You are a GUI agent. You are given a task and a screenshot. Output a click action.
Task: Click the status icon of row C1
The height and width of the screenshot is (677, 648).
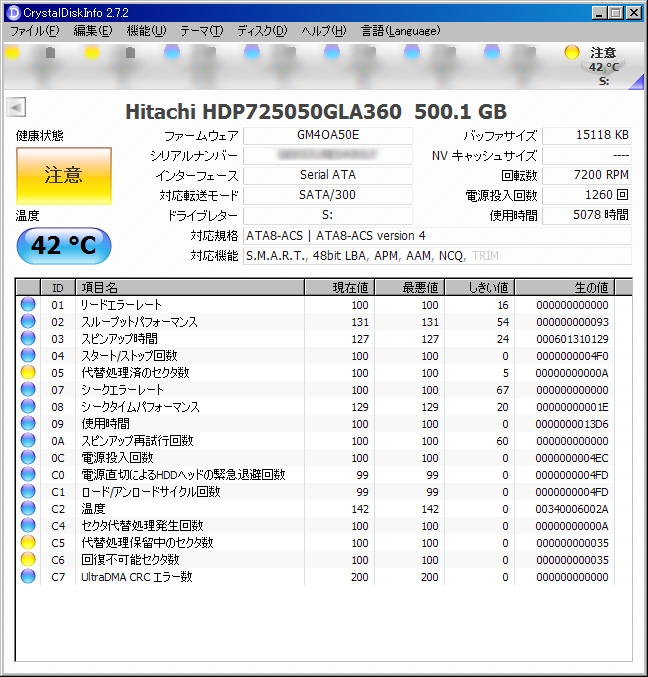[x=28, y=491]
